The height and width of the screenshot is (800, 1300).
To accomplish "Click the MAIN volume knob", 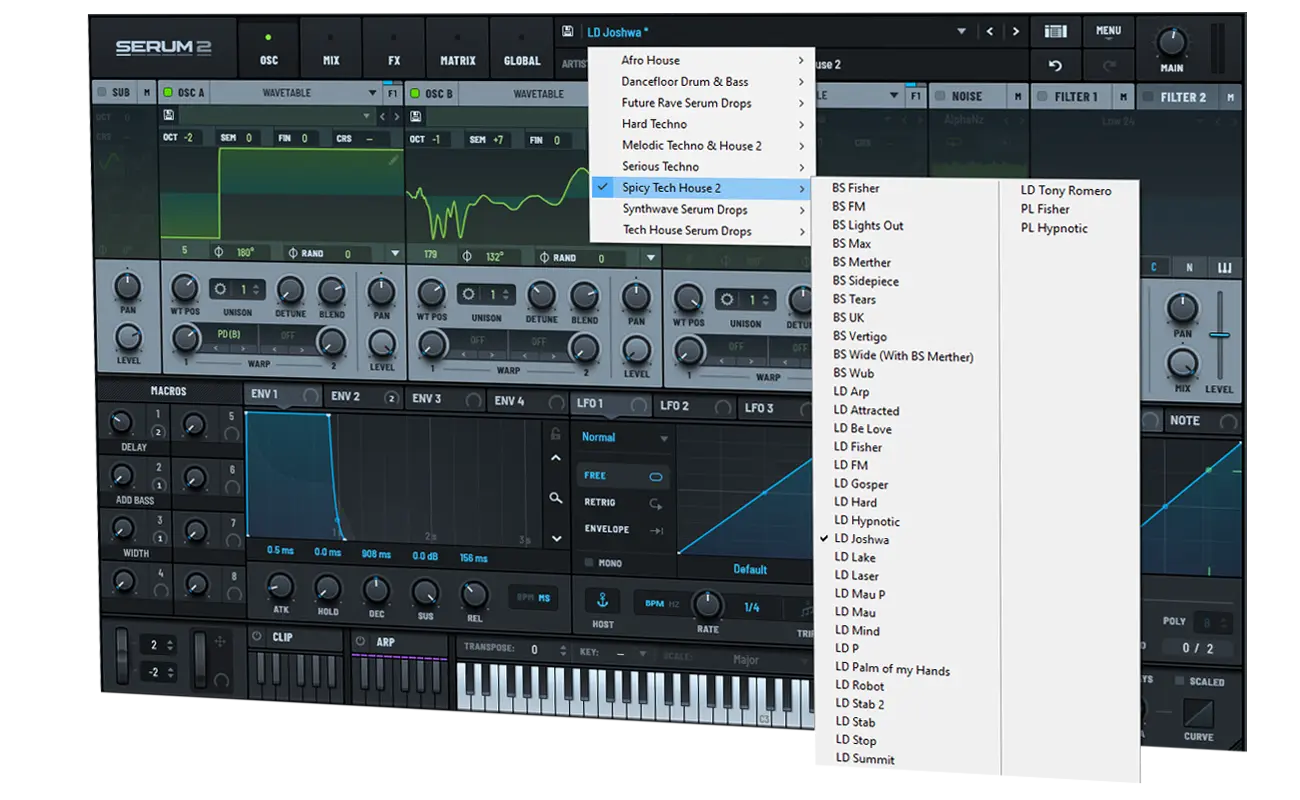I will 1171,42.
